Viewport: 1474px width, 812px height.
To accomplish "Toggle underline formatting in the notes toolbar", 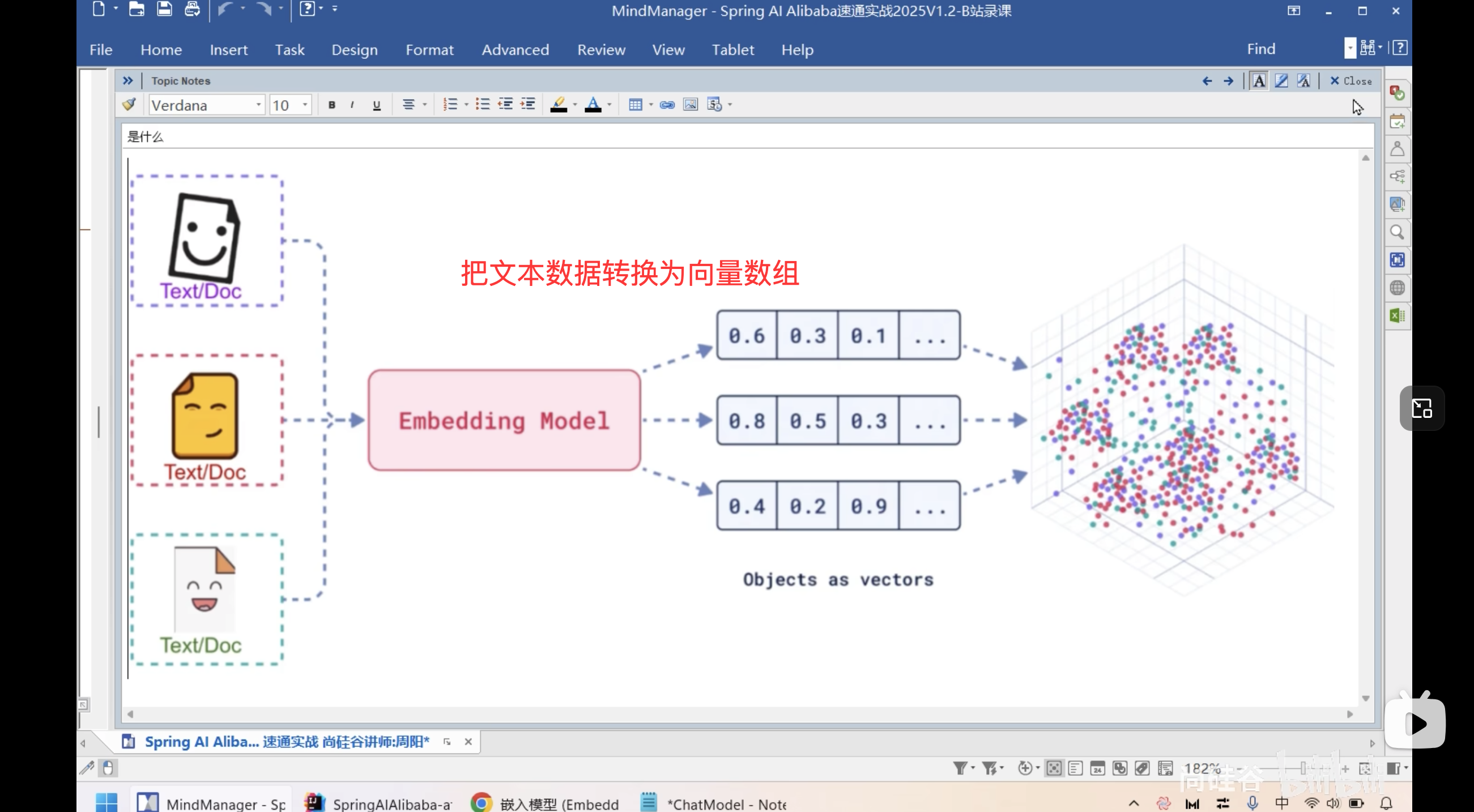I will (x=376, y=104).
